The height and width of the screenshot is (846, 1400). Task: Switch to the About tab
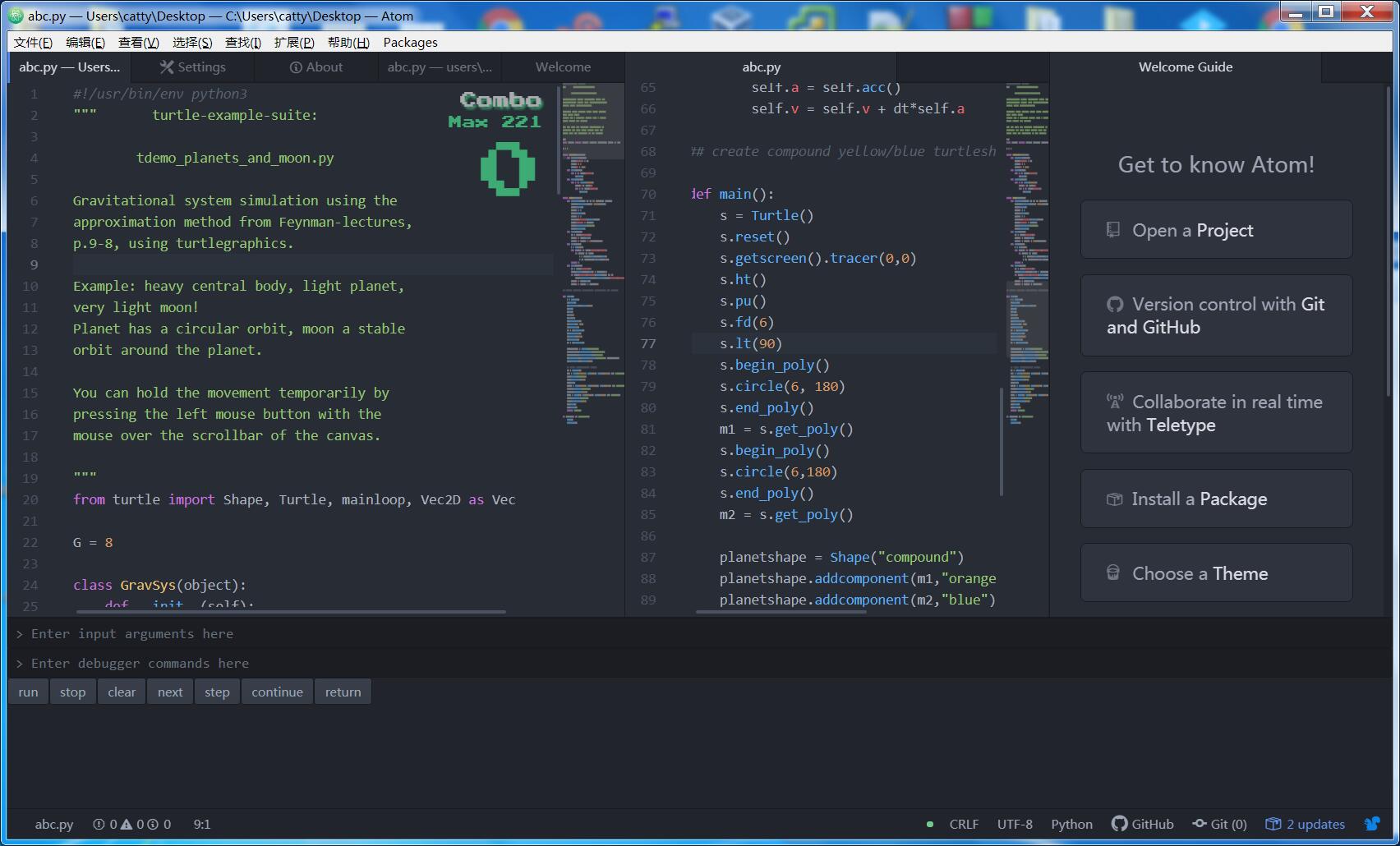coord(316,67)
